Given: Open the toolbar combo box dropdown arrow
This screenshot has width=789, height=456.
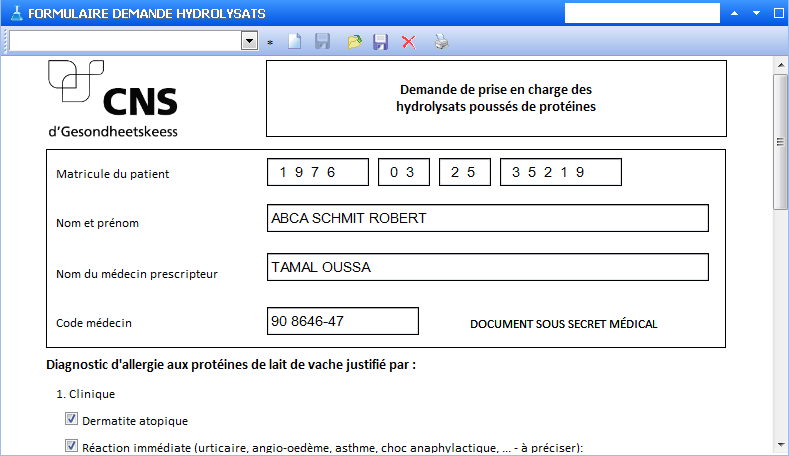Looking at the screenshot, I should tap(249, 41).
